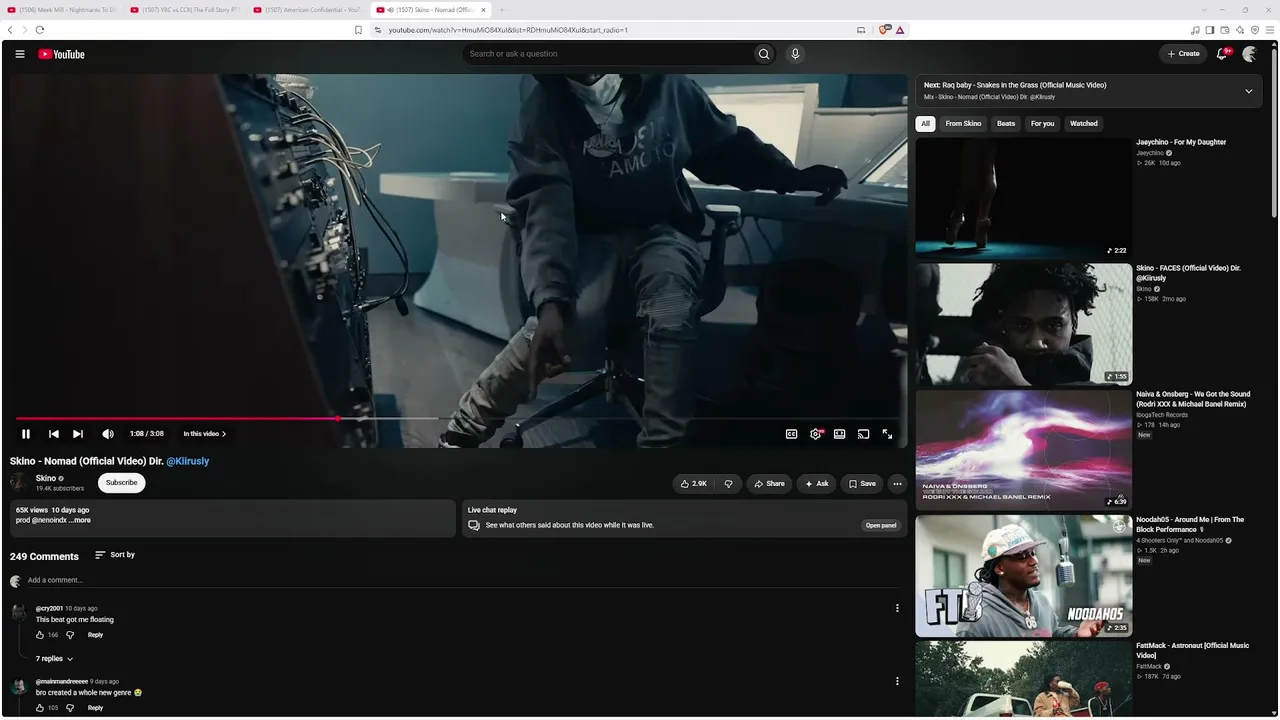Viewport: 1280px width, 720px height.
Task: Expand the description with ...more
Action: 79,520
